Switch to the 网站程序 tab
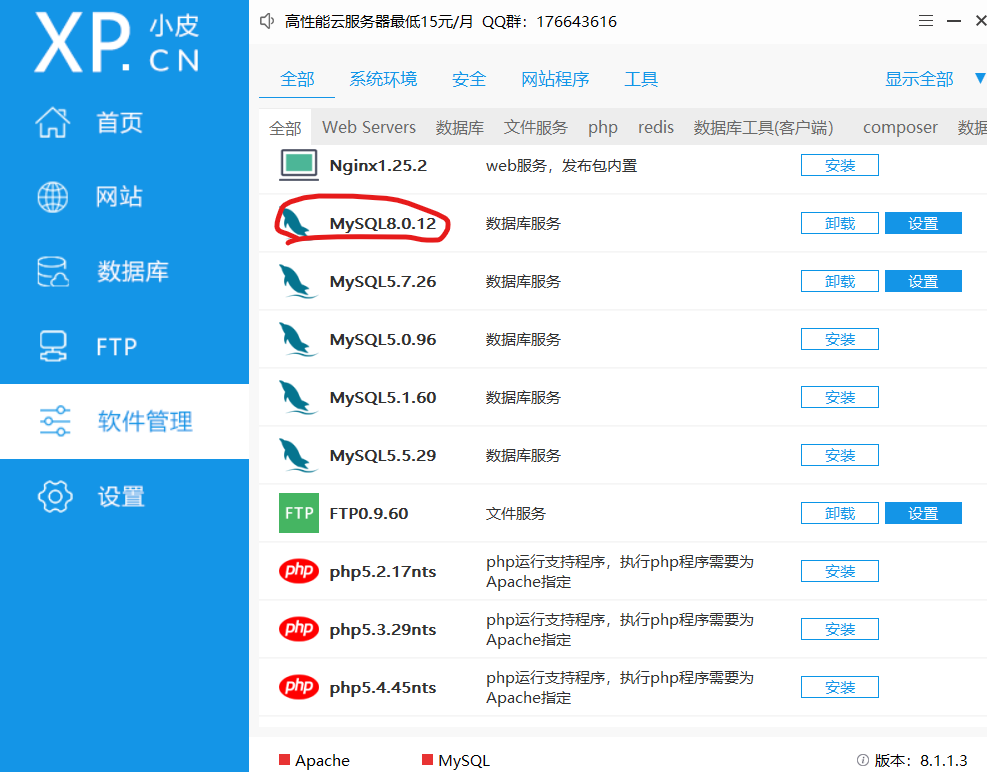This screenshot has width=987, height=772. pos(555,79)
